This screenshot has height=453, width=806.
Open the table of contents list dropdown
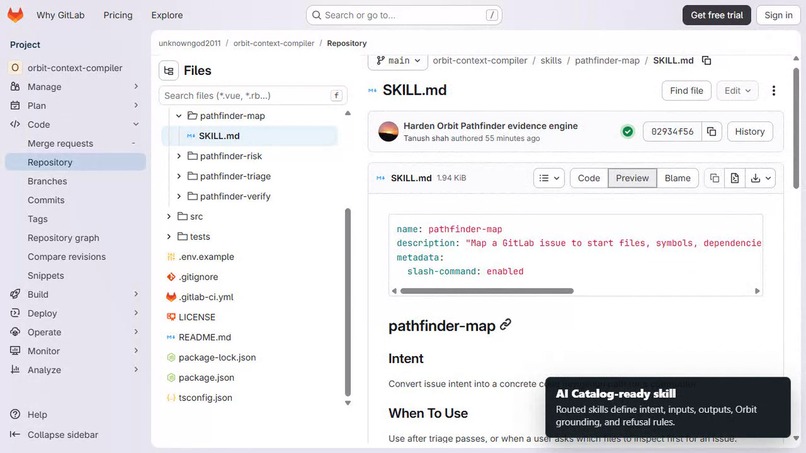click(x=549, y=178)
